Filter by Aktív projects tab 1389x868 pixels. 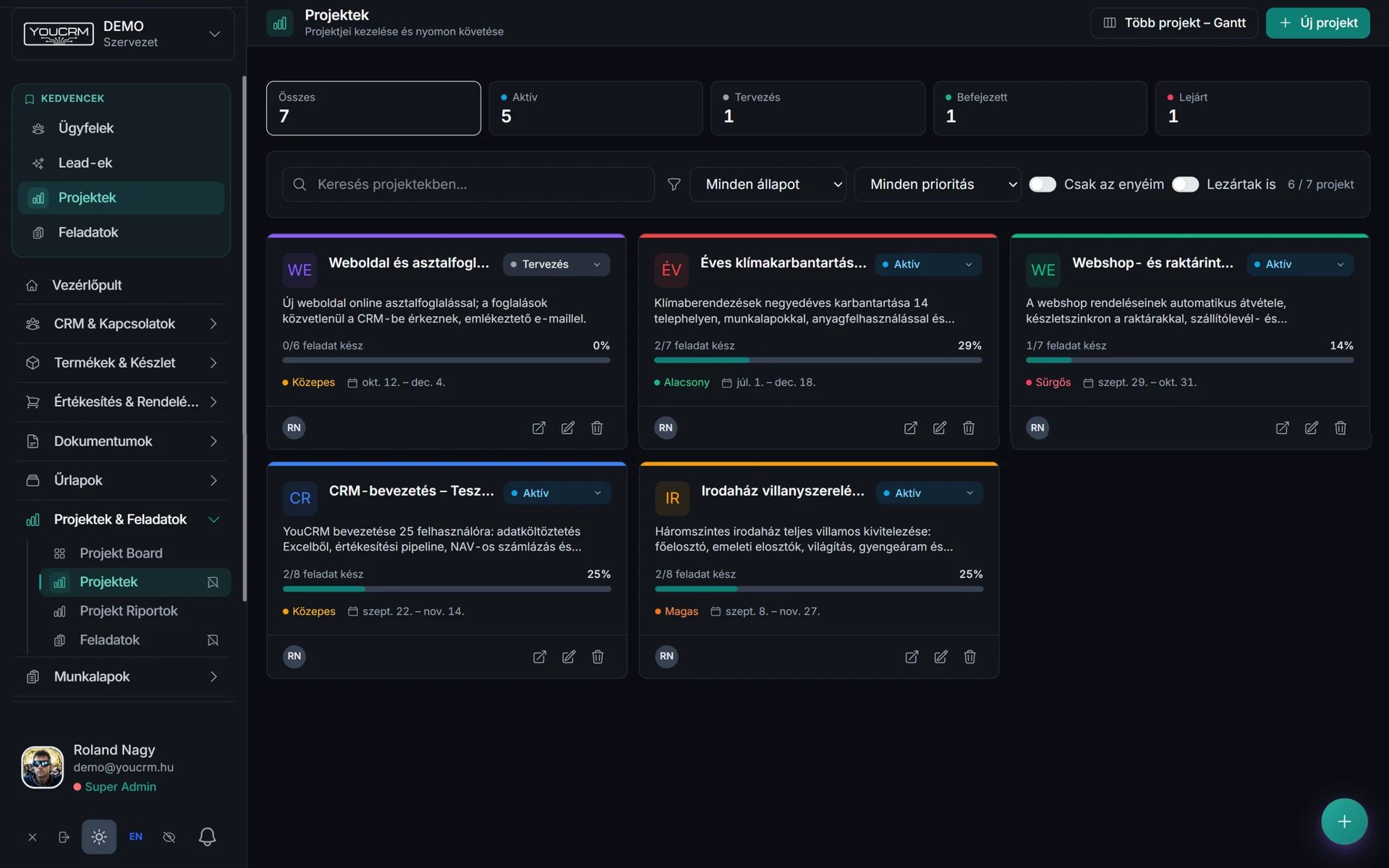(x=595, y=108)
